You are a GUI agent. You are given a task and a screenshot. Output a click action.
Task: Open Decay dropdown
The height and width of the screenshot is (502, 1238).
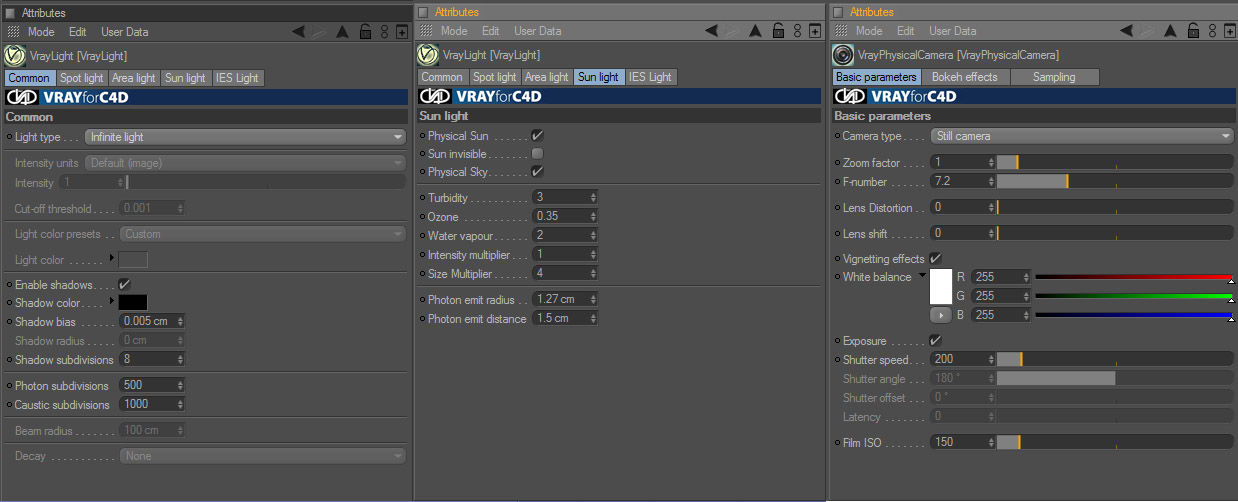coord(262,456)
